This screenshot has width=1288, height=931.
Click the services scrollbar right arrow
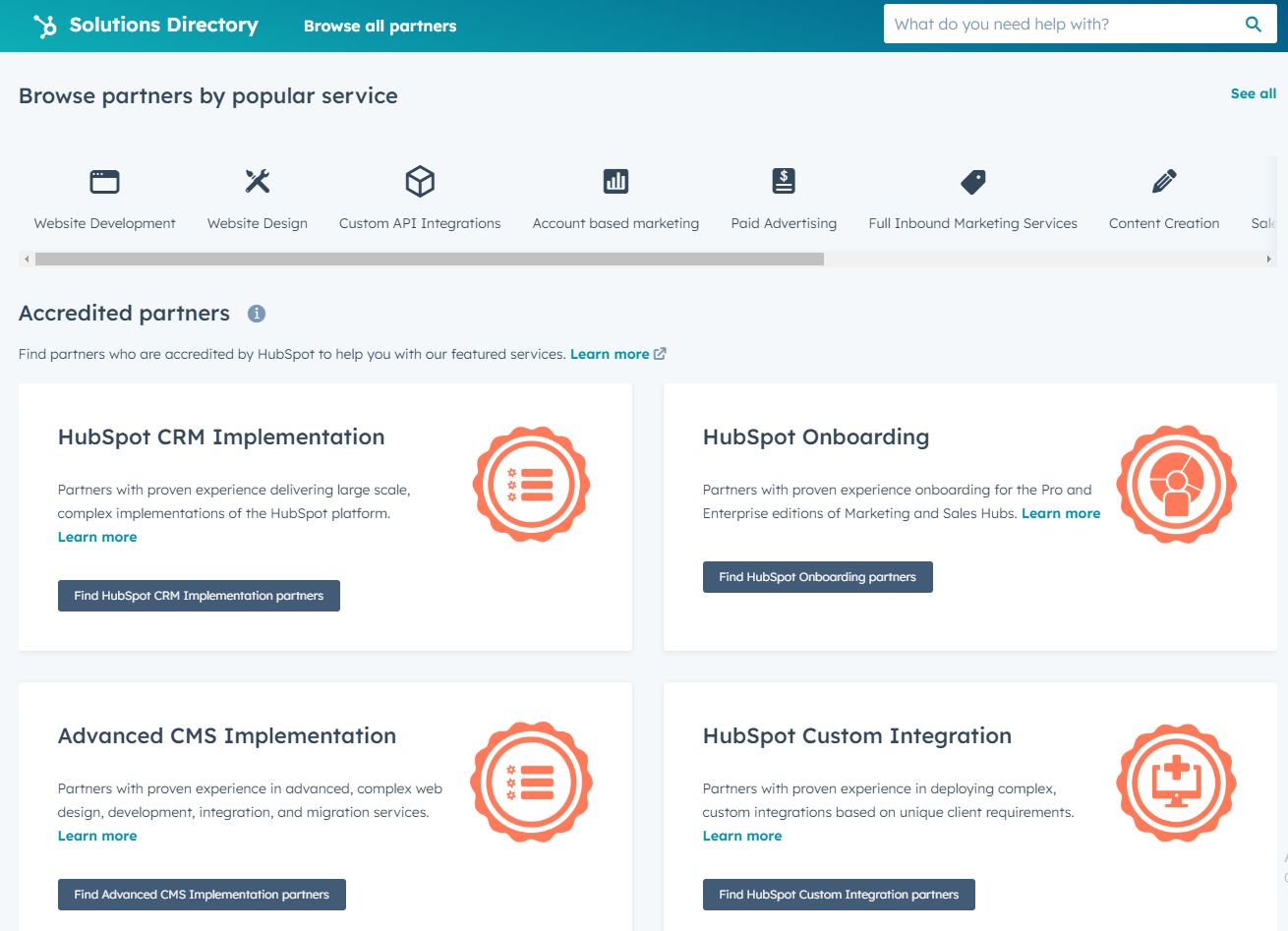[x=1268, y=260]
